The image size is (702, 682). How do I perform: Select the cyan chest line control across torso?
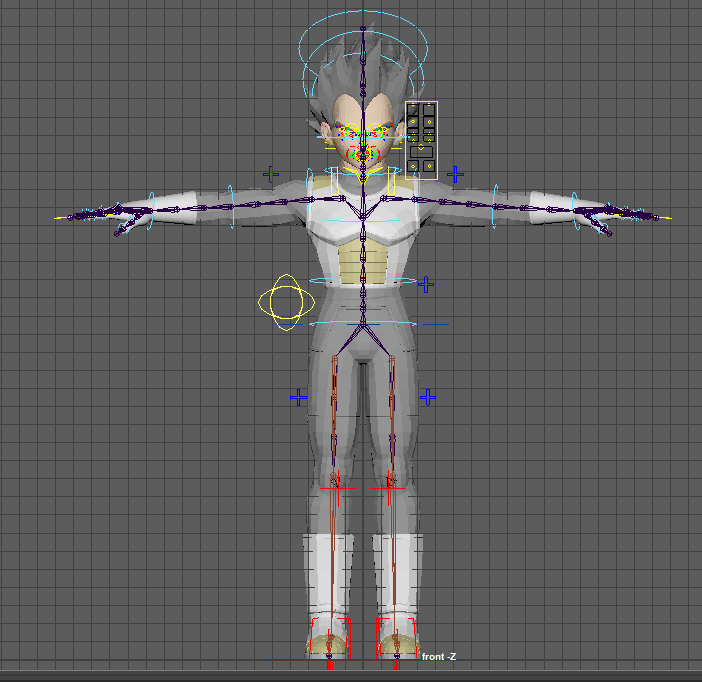[x=363, y=221]
